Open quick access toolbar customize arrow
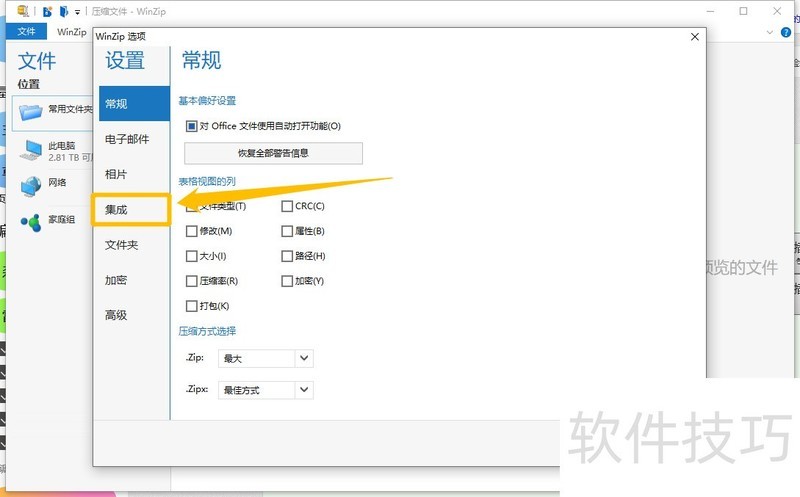 [78, 12]
